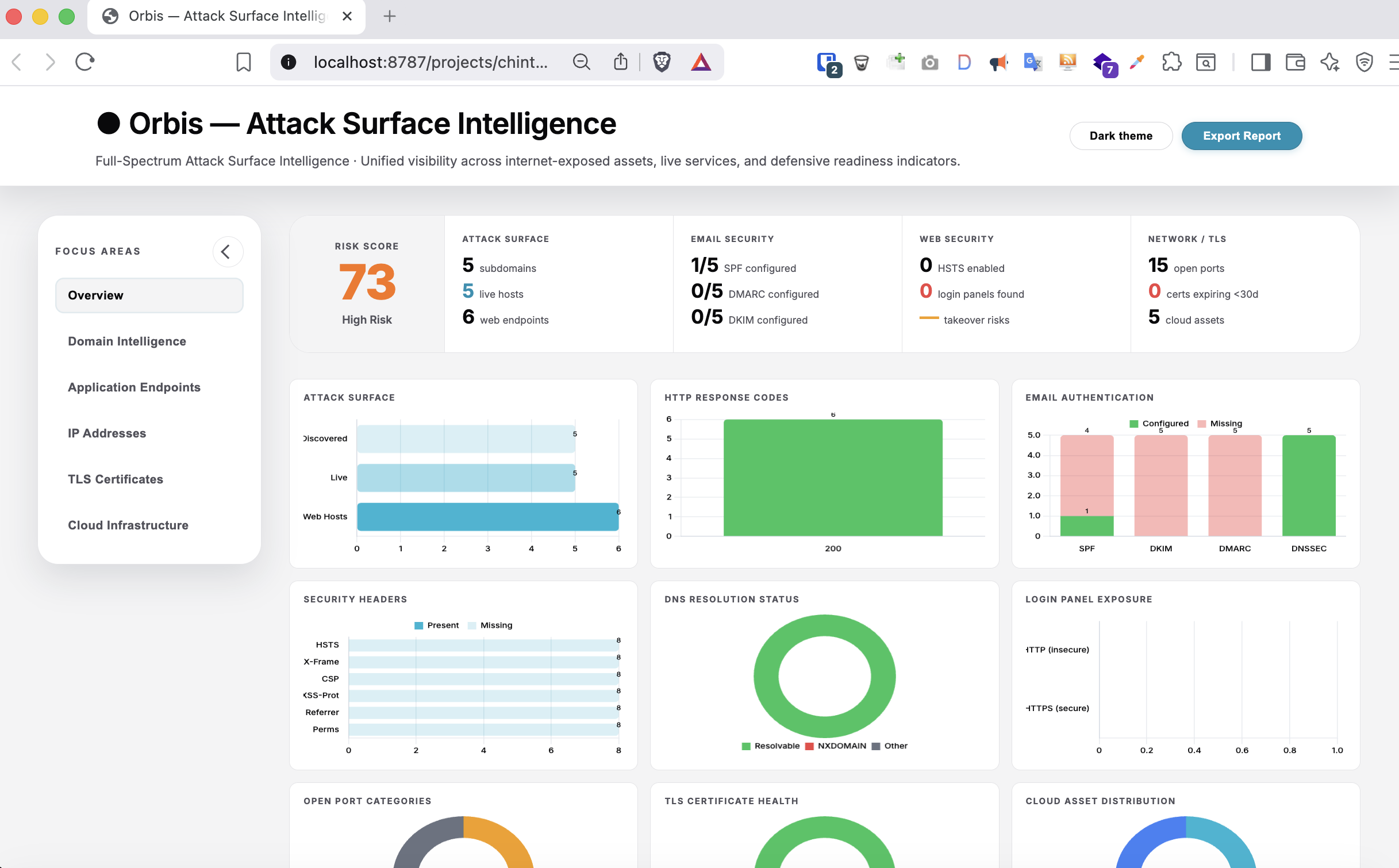The width and height of the screenshot is (1399, 868).
Task: Click the Web Hosts bar in Attack Surface chart
Action: tap(488, 517)
